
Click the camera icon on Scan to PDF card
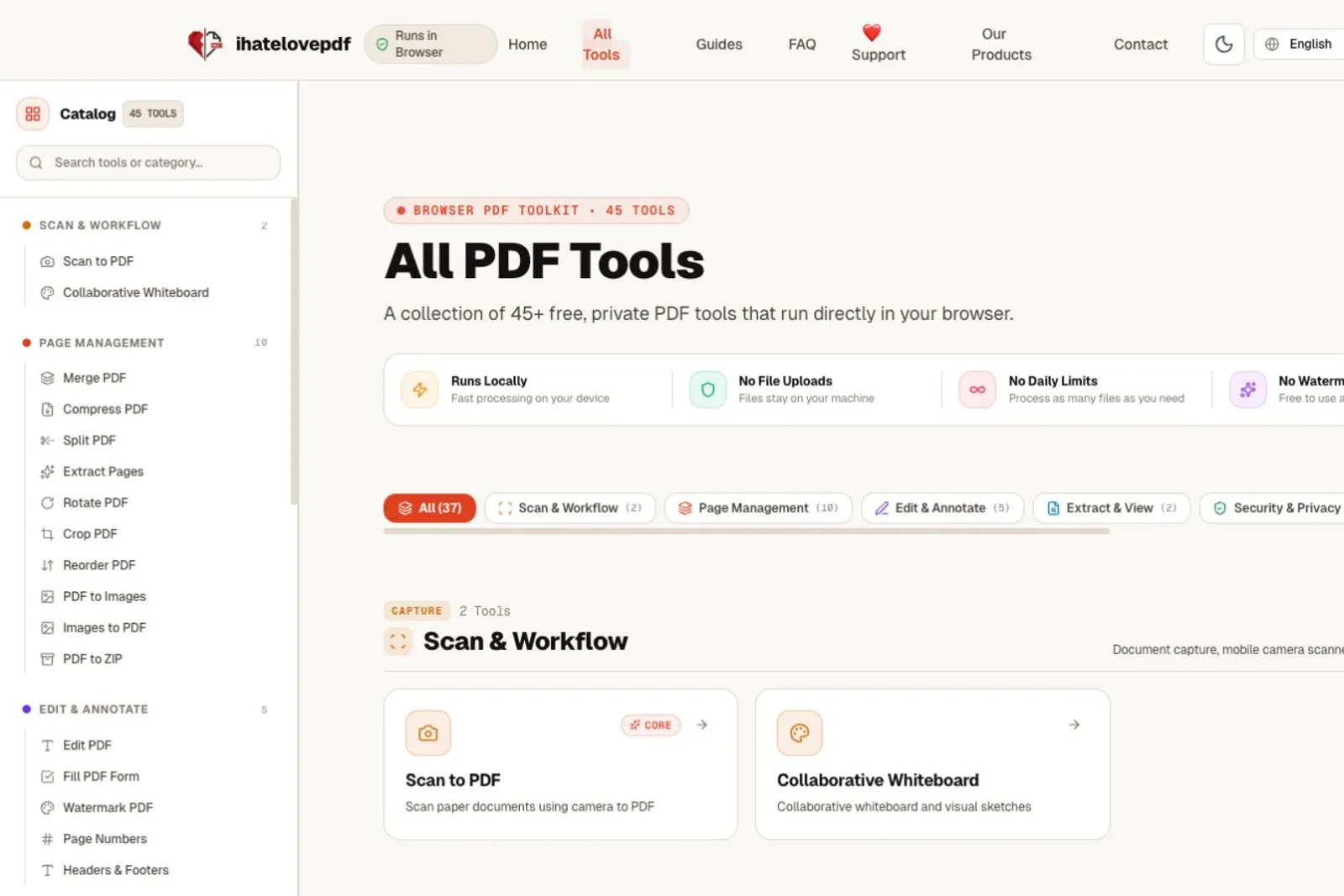428,733
